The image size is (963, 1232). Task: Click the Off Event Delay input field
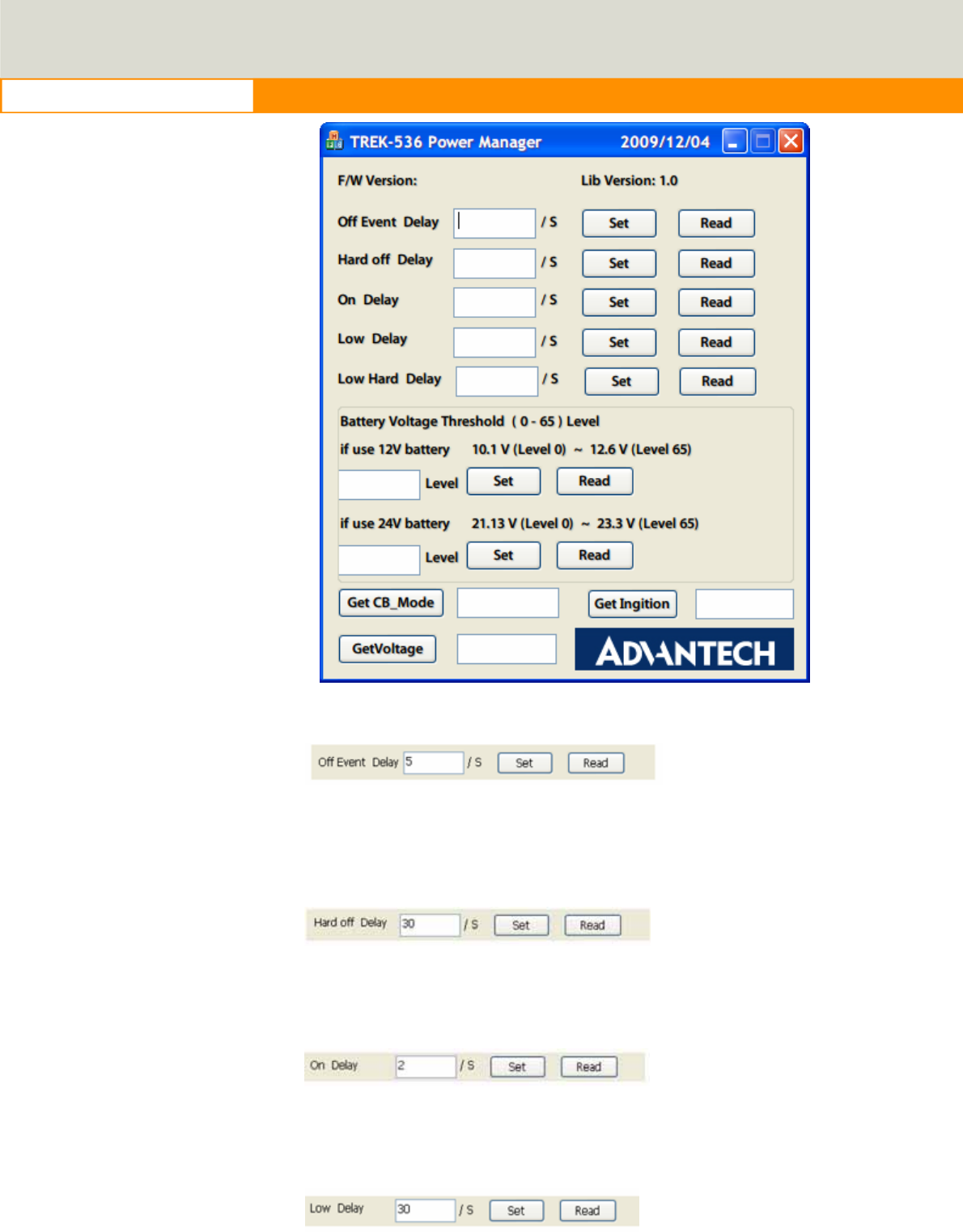494,223
